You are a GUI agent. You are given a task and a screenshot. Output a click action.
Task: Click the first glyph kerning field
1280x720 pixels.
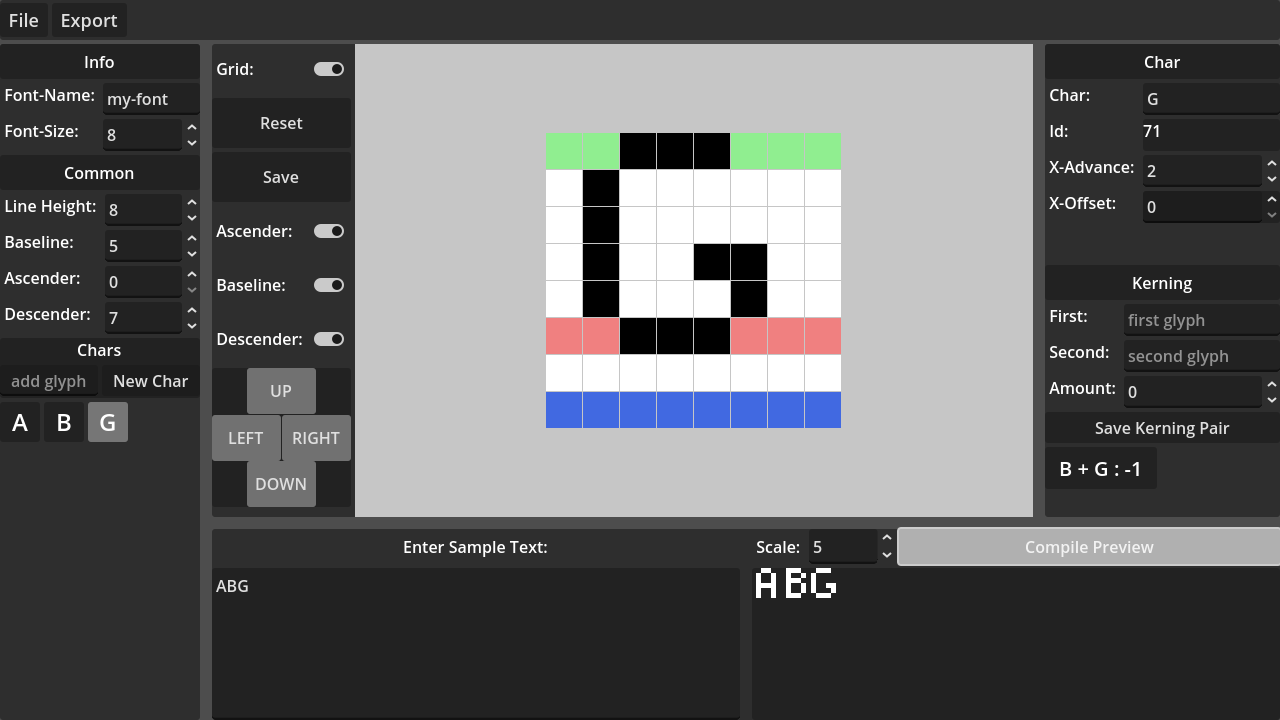click(1202, 320)
